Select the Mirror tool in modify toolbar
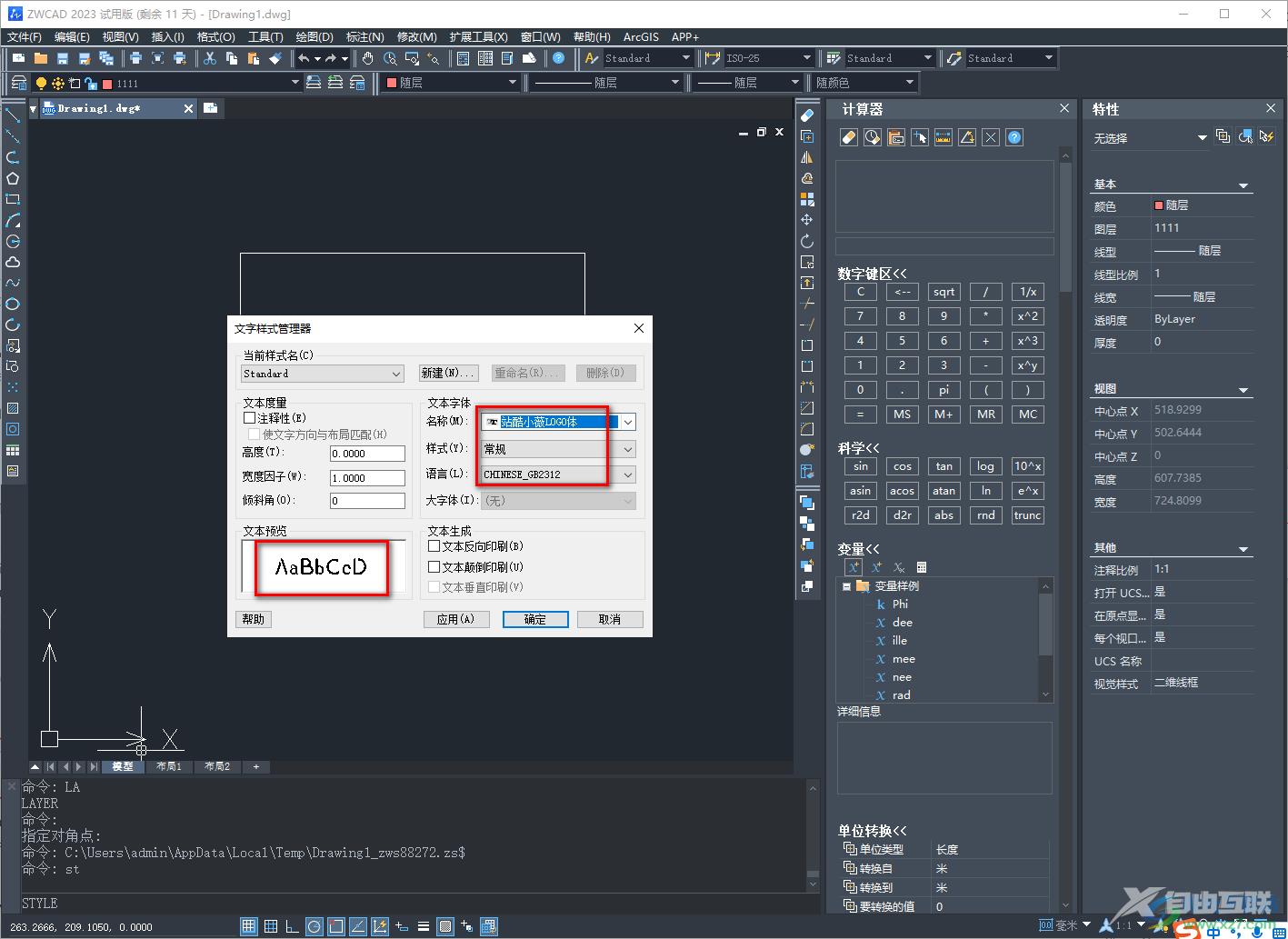 coord(807,157)
